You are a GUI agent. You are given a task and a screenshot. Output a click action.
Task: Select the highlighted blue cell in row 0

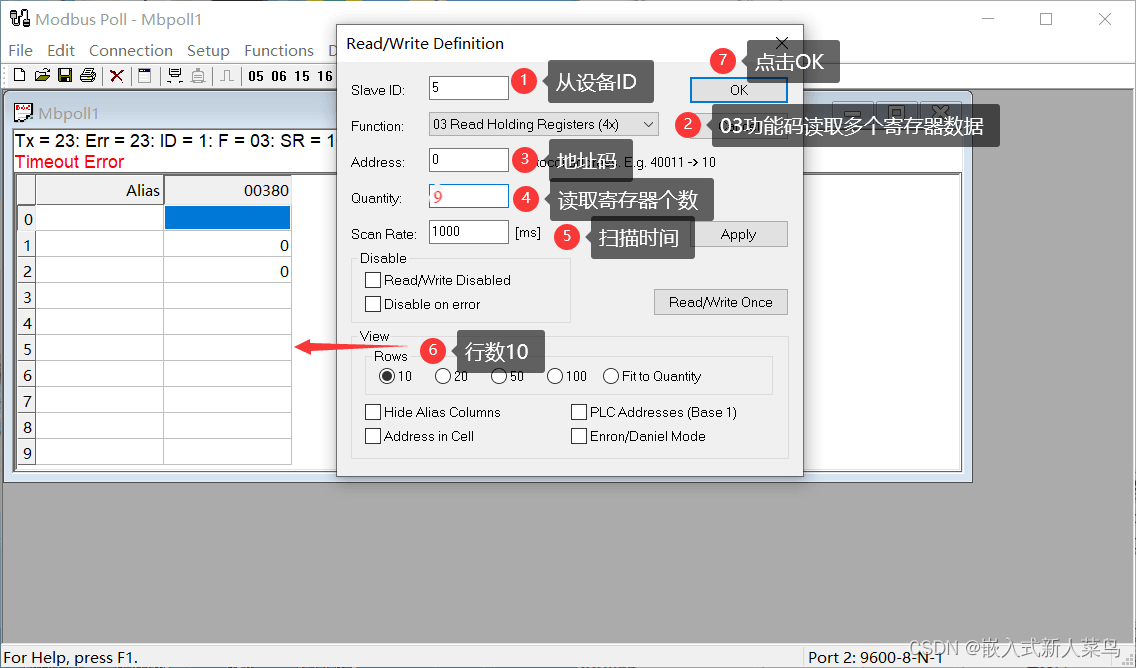227,218
